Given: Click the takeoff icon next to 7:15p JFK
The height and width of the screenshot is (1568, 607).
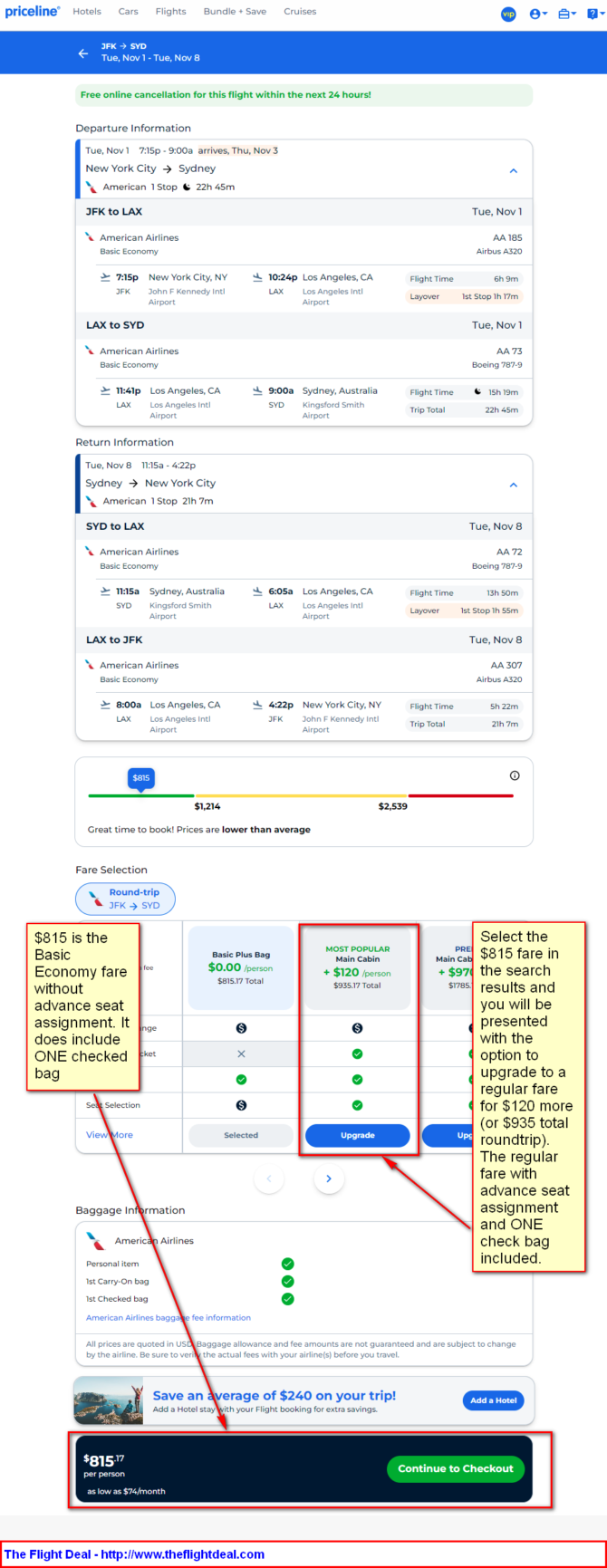Looking at the screenshot, I should [x=105, y=277].
